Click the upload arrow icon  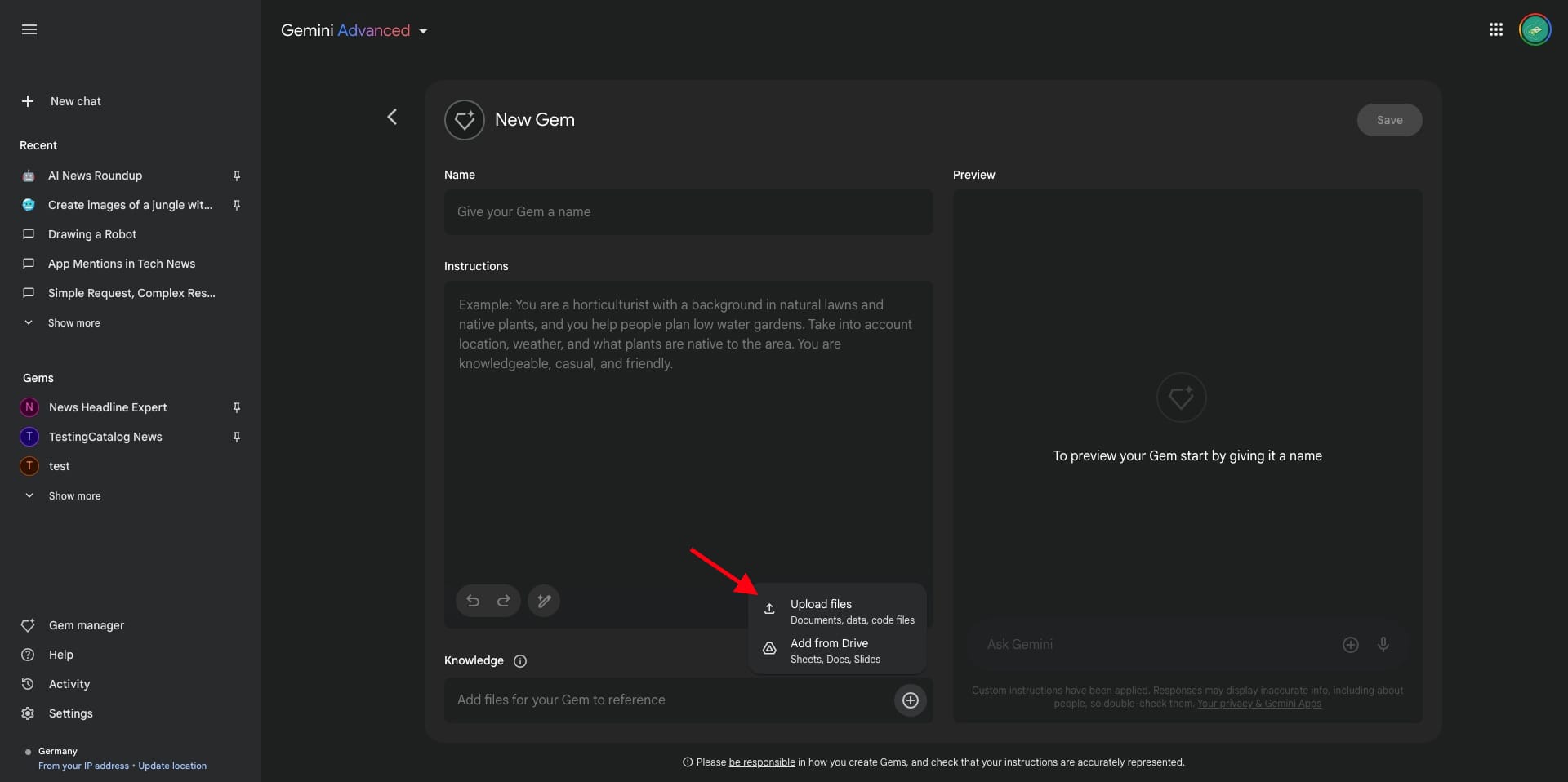pos(769,609)
